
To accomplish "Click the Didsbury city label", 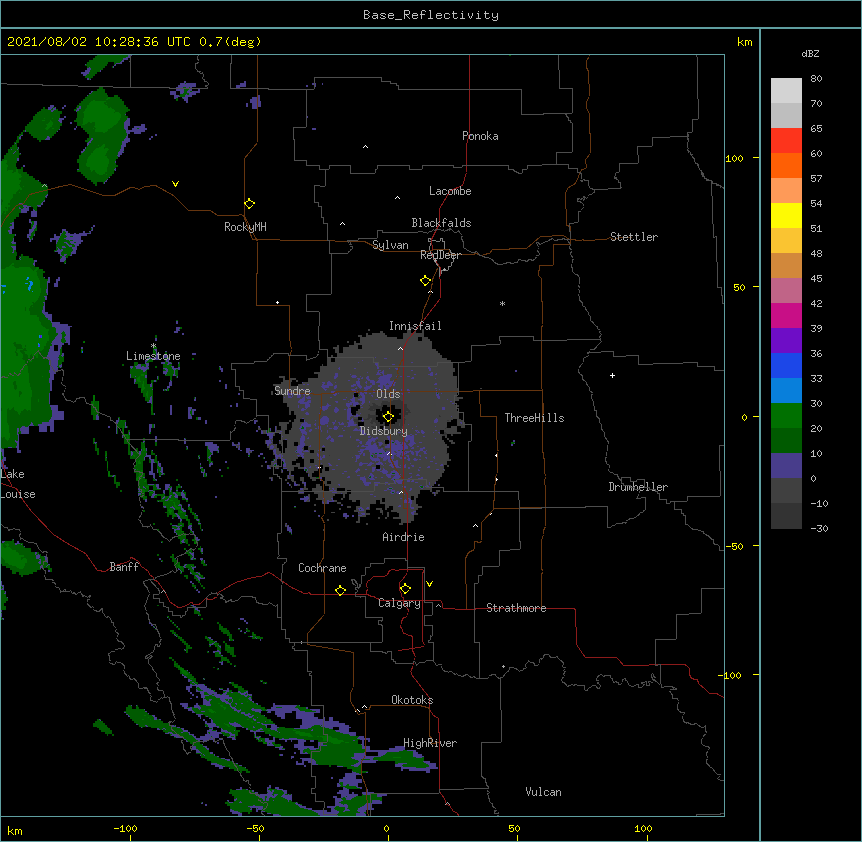I will 384,431.
